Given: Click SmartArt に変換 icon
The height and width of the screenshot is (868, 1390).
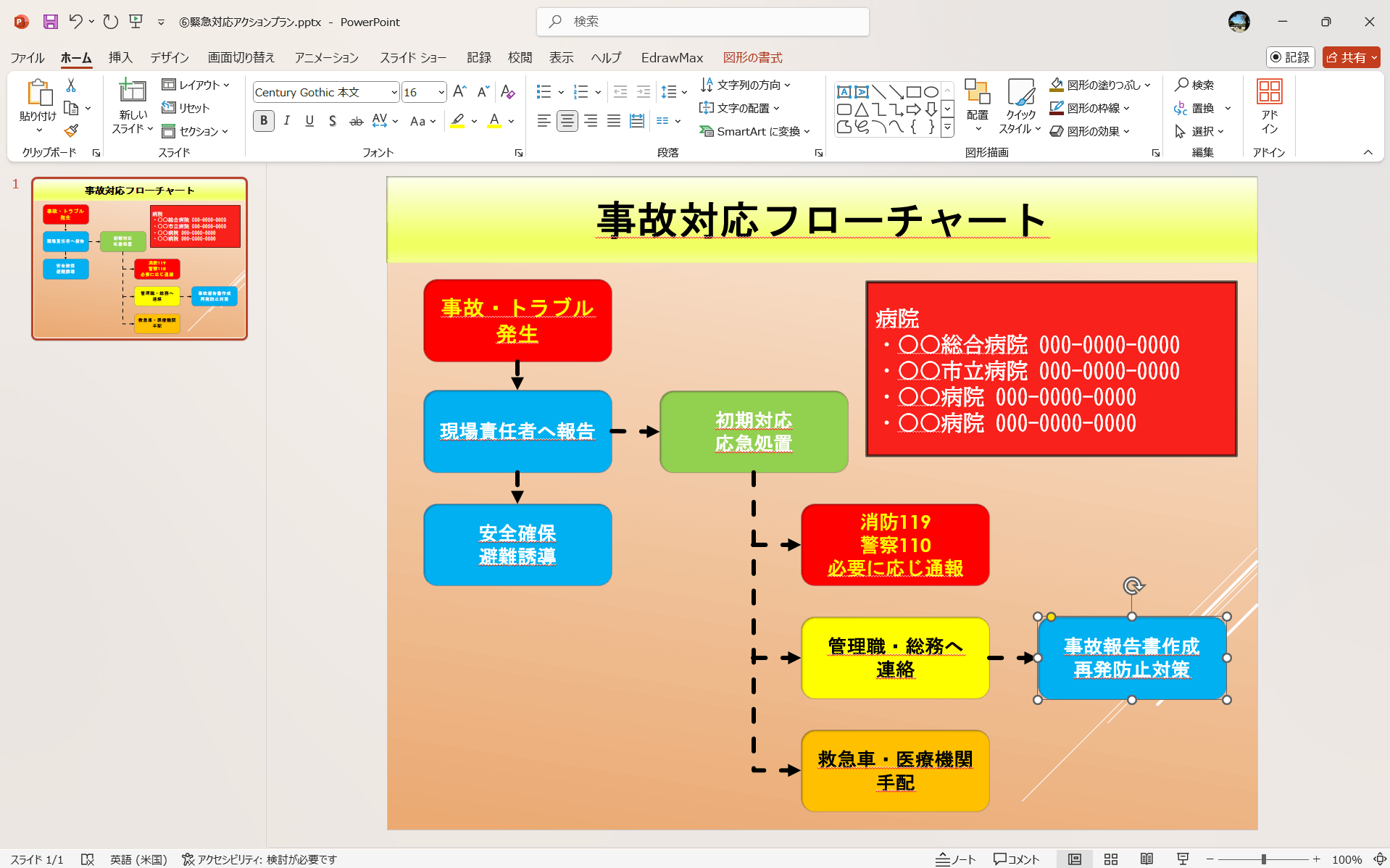Looking at the screenshot, I should [707, 131].
